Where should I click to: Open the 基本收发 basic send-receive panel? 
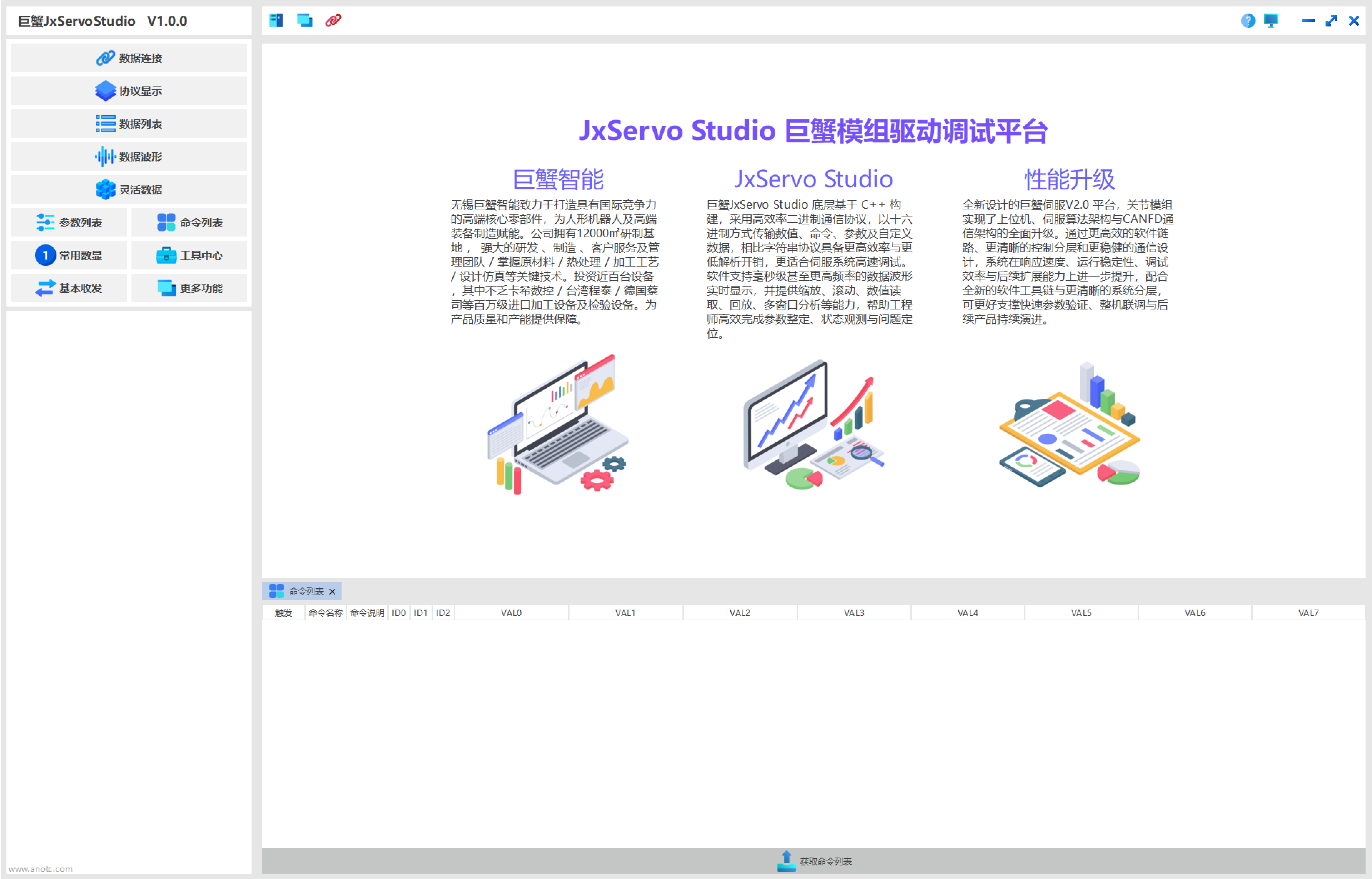pyautogui.click(x=69, y=288)
